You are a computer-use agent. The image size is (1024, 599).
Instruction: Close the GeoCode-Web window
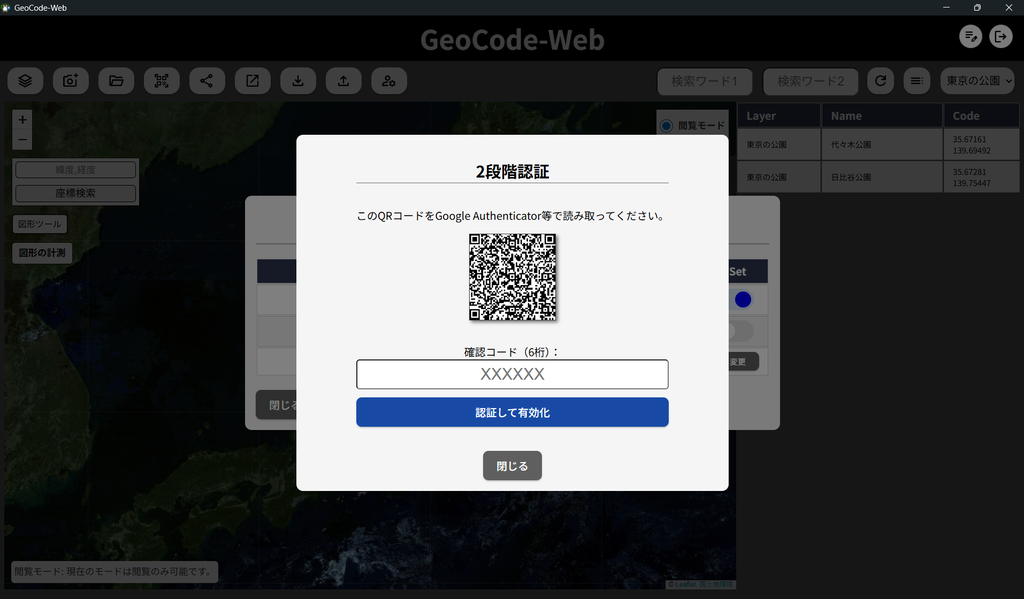1008,7
